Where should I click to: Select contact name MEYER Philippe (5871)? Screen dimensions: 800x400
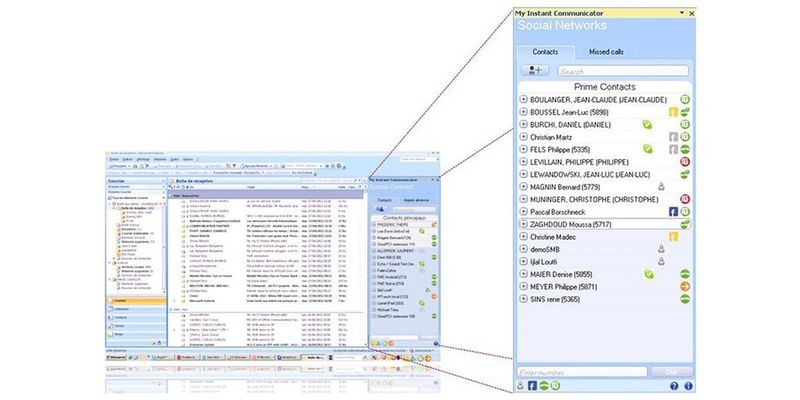click(x=563, y=287)
